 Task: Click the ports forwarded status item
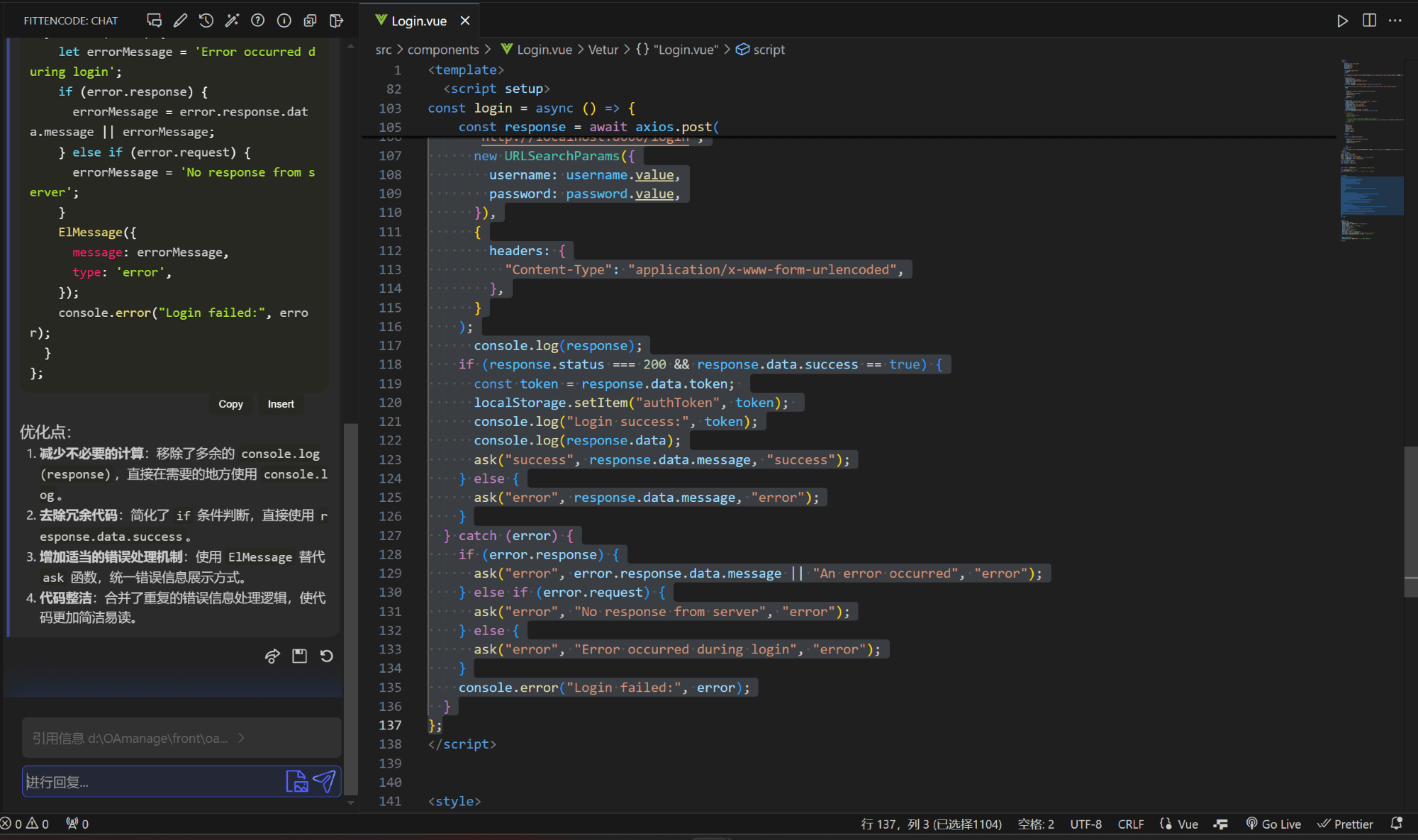click(77, 824)
